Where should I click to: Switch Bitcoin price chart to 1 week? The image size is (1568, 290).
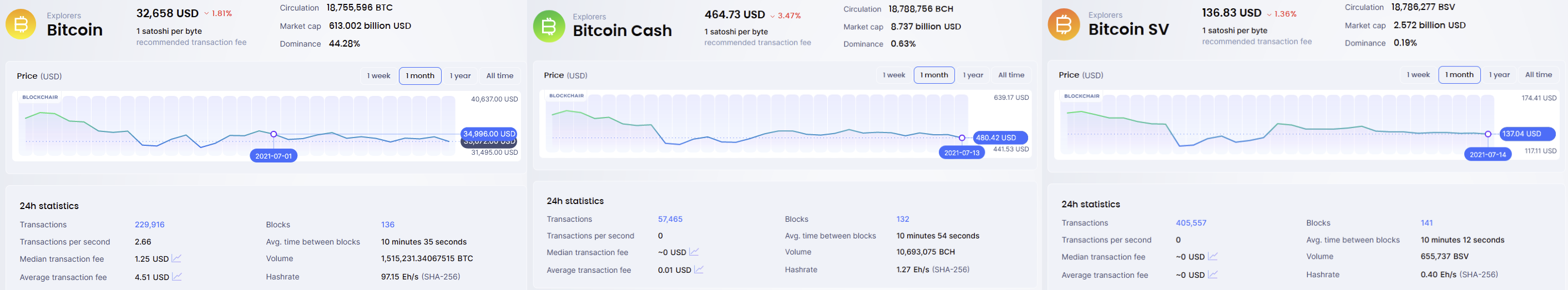point(378,76)
